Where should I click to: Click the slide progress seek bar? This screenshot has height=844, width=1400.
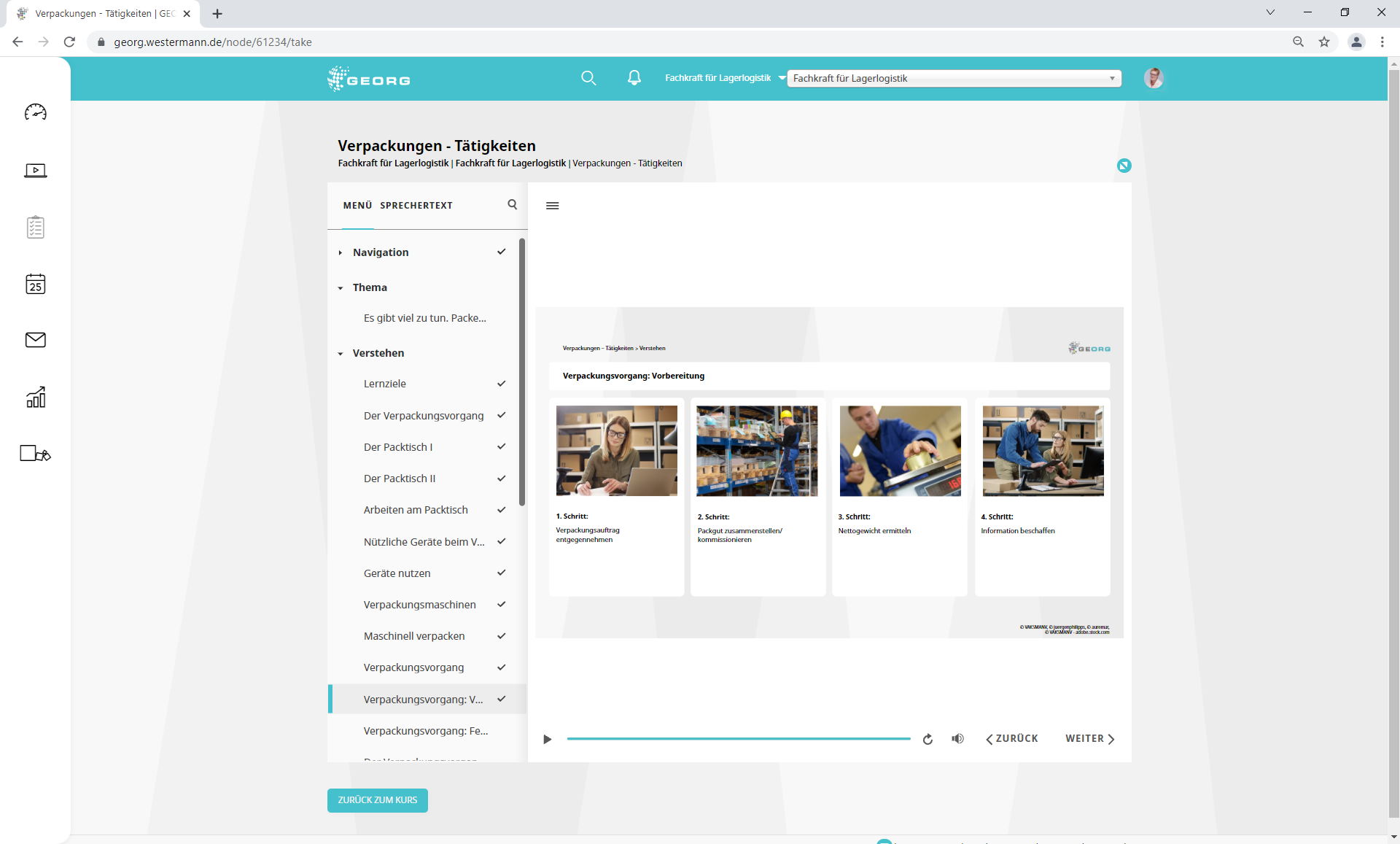(739, 739)
